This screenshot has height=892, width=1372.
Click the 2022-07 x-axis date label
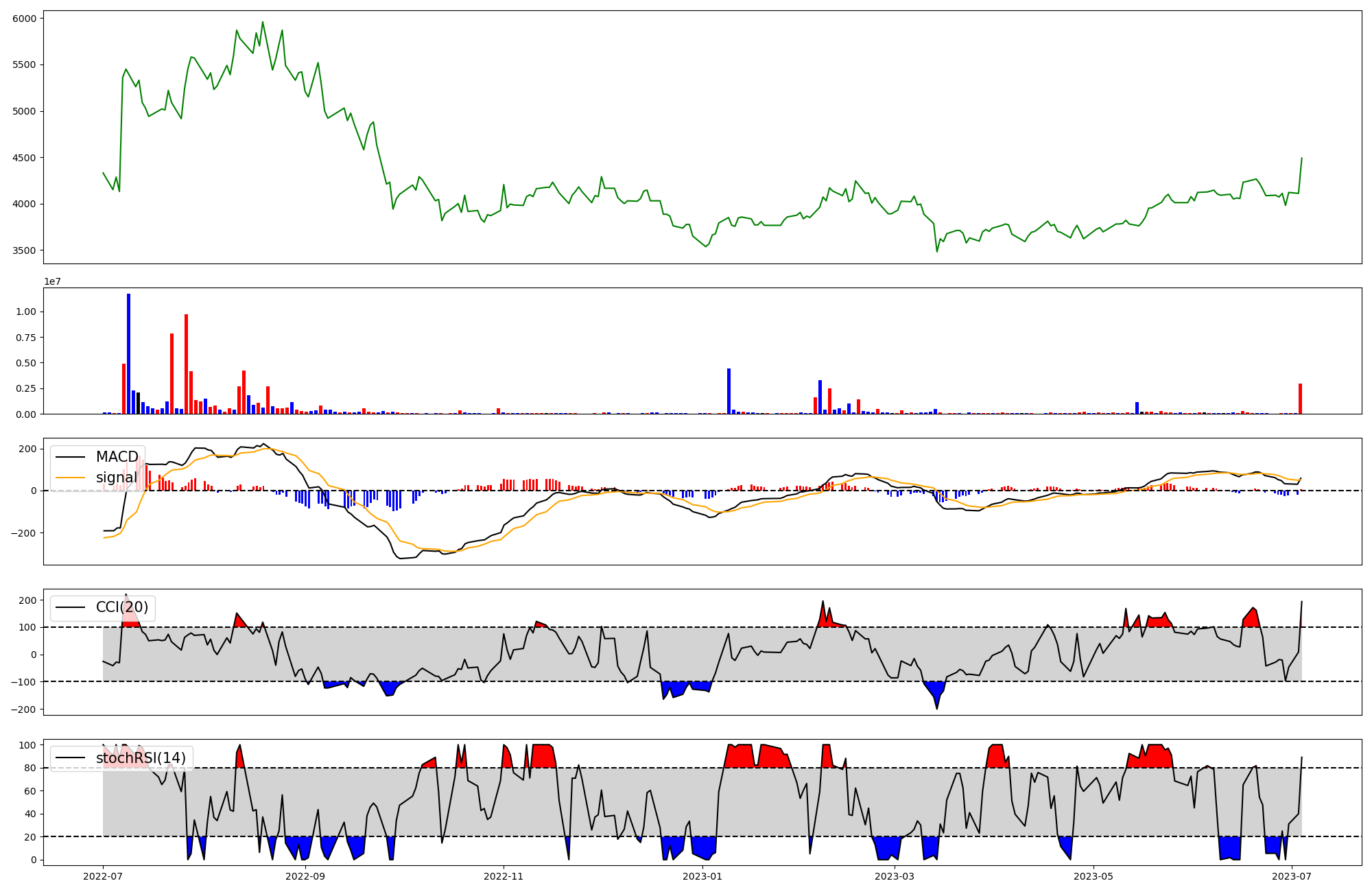103,876
